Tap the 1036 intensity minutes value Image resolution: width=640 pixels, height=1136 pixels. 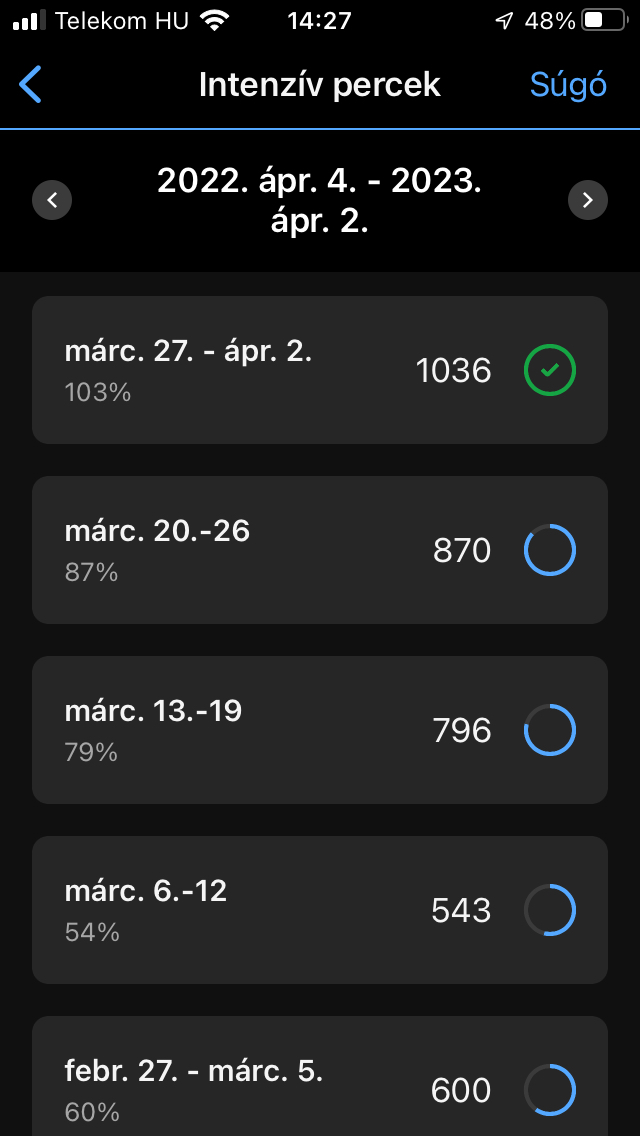click(454, 371)
